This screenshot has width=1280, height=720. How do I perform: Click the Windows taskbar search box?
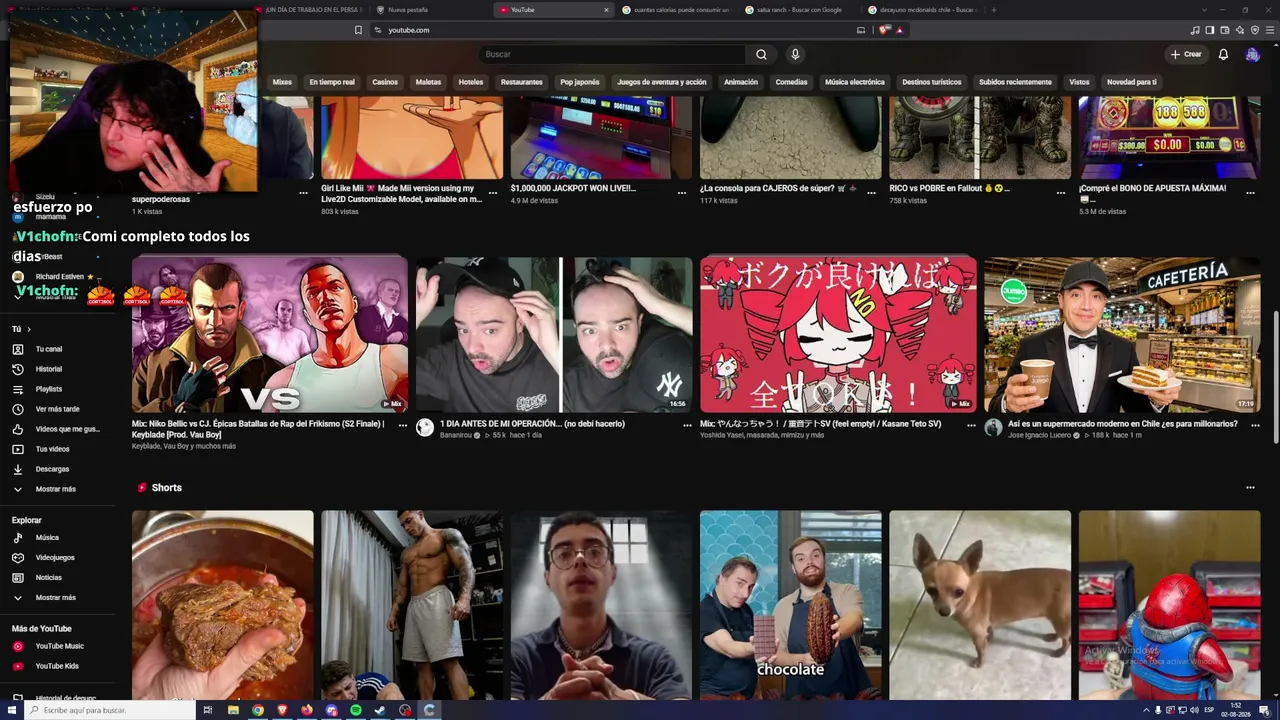pyautogui.click(x=110, y=710)
